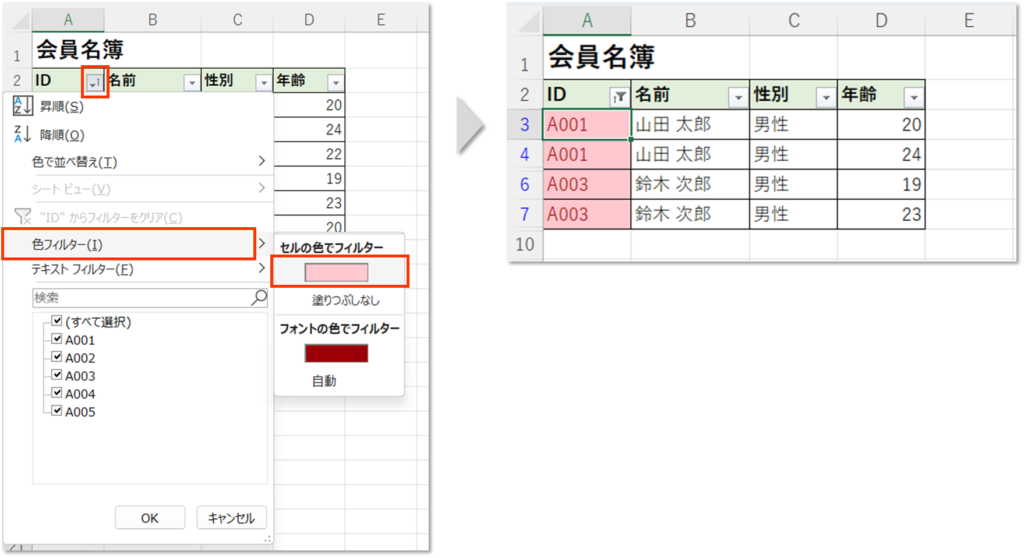Click descending sort 降順(O) icon
Image resolution: width=1024 pixels, height=558 pixels.
click(x=22, y=134)
